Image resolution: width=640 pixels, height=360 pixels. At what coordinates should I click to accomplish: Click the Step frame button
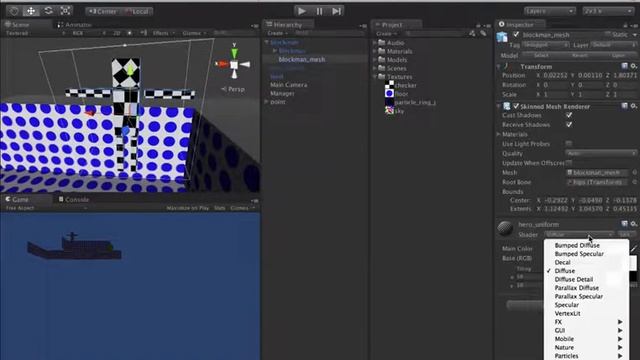pos(336,11)
